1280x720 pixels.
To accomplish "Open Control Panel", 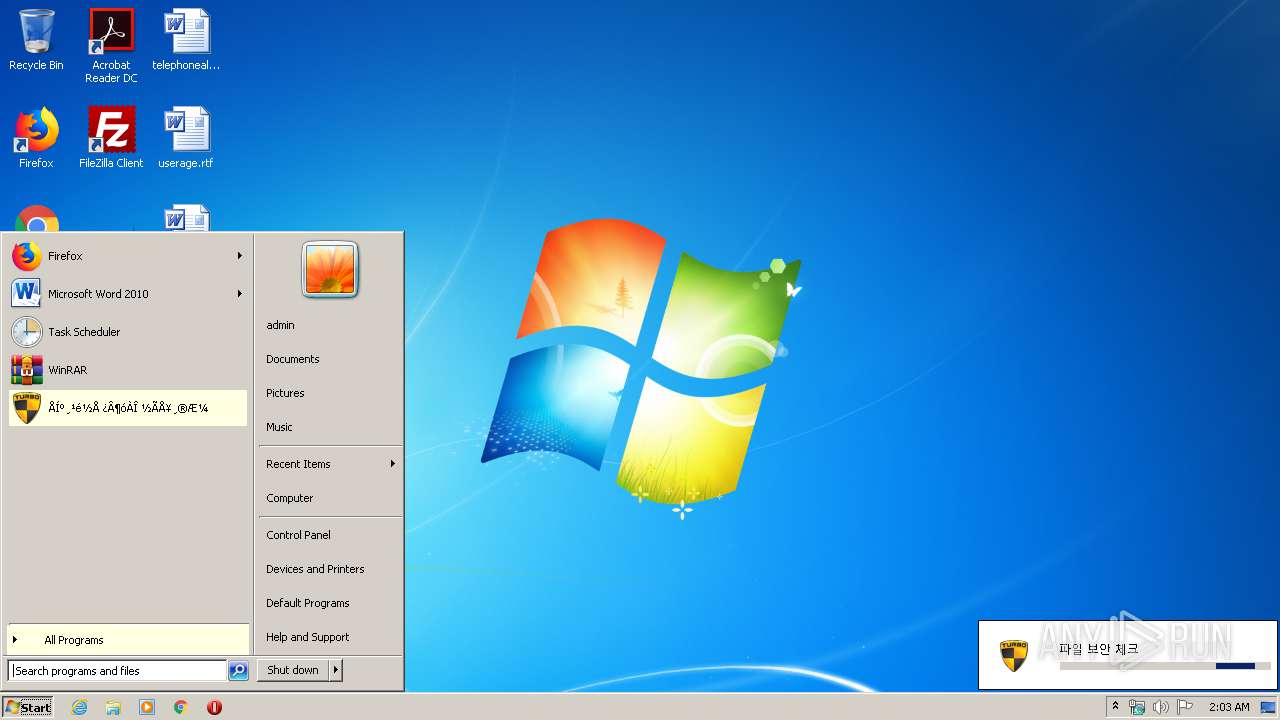I will pos(330,535).
